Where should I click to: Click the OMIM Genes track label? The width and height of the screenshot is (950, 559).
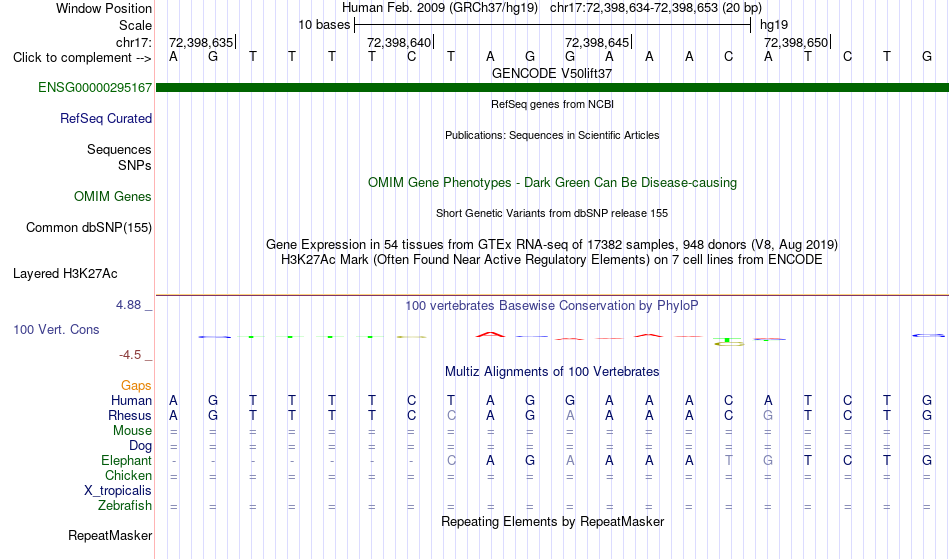tap(112, 196)
